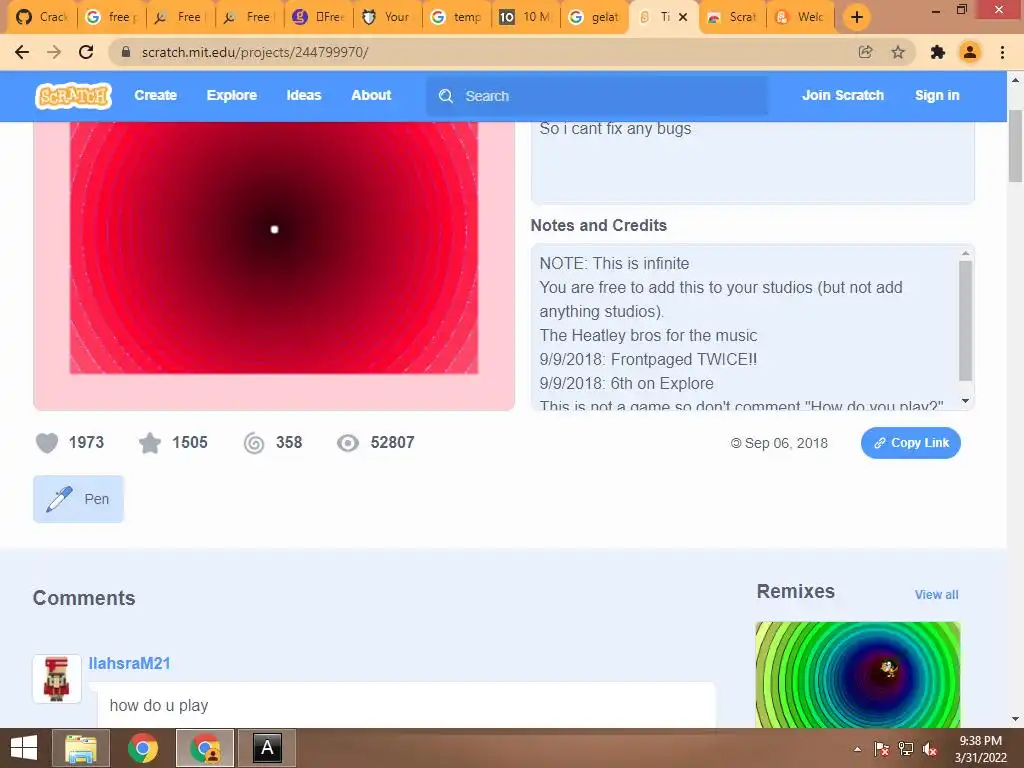Click Sign in link
The width and height of the screenshot is (1024, 768).
tap(937, 95)
